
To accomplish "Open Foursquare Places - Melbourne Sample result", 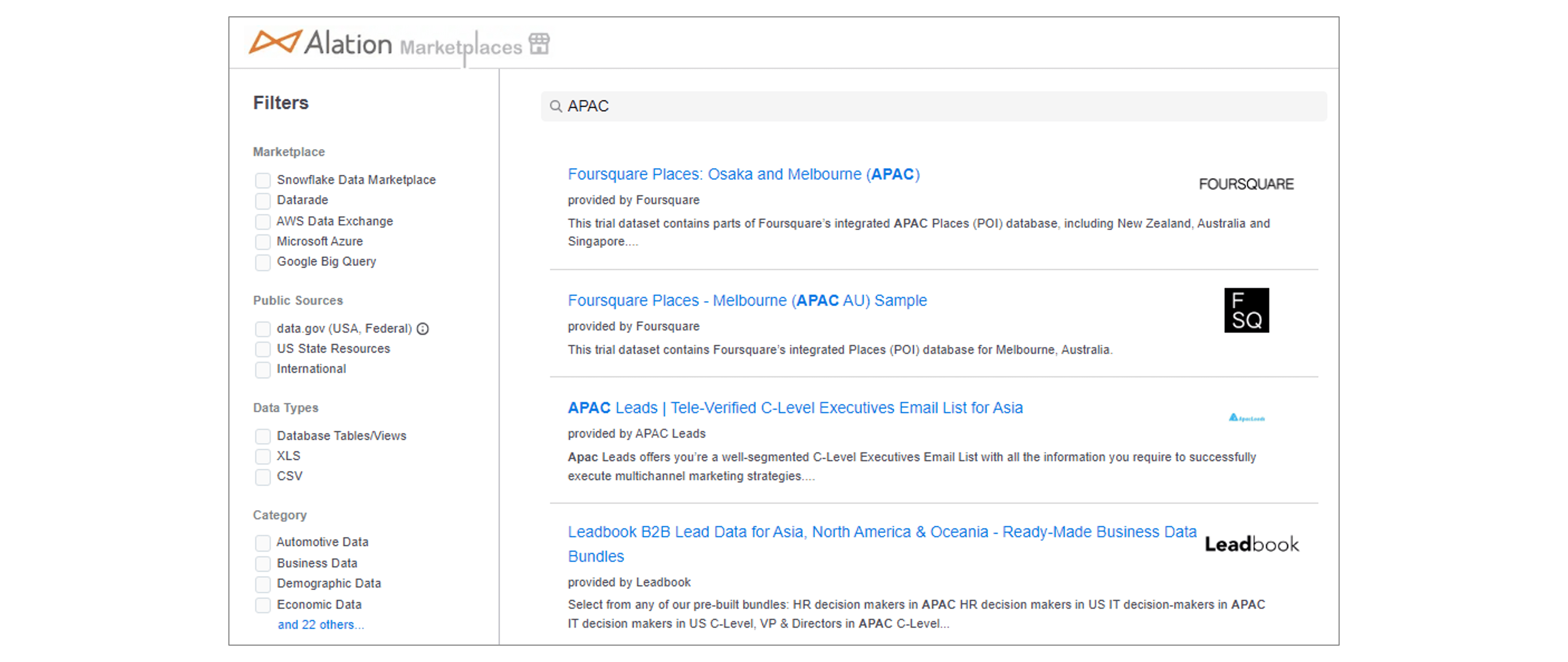I will click(747, 300).
